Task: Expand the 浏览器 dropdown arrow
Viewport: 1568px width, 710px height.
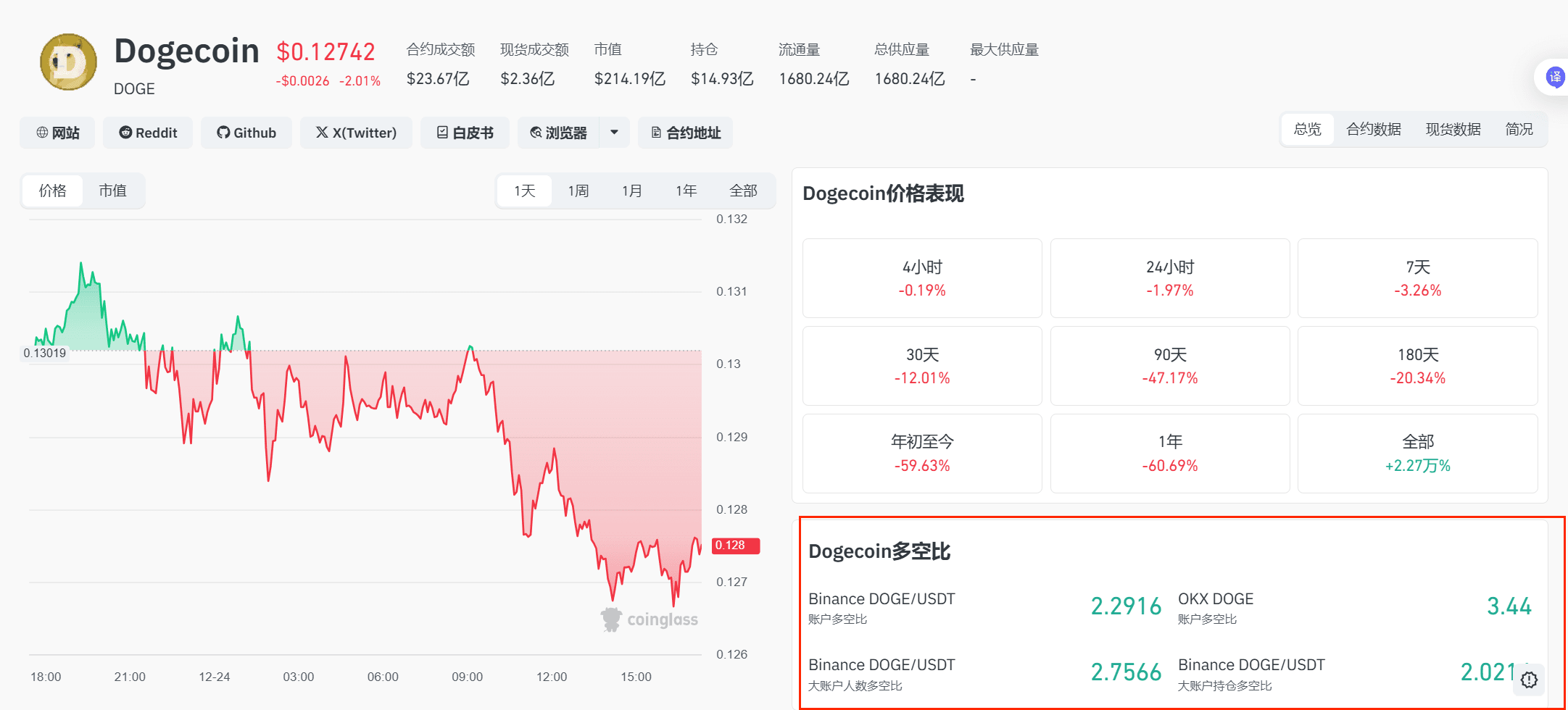Action: coord(615,133)
